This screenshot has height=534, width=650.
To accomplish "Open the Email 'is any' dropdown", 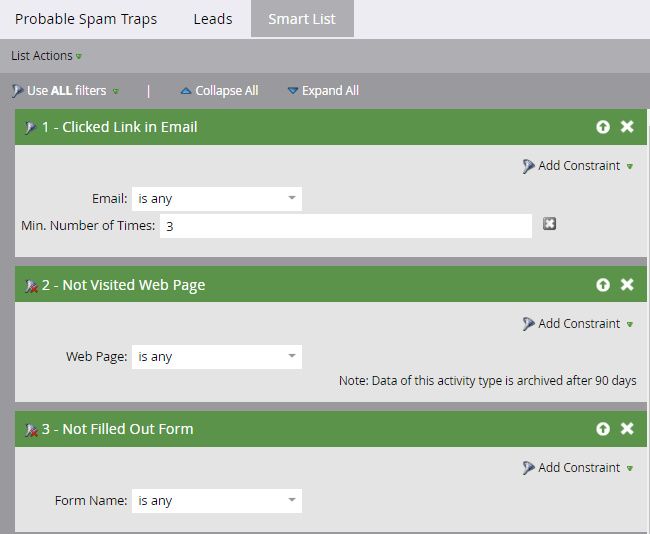I will pyautogui.click(x=216, y=198).
